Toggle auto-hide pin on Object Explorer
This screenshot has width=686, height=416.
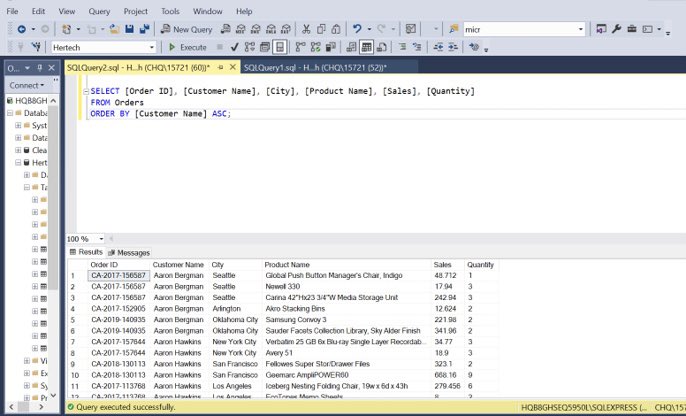(x=40, y=68)
